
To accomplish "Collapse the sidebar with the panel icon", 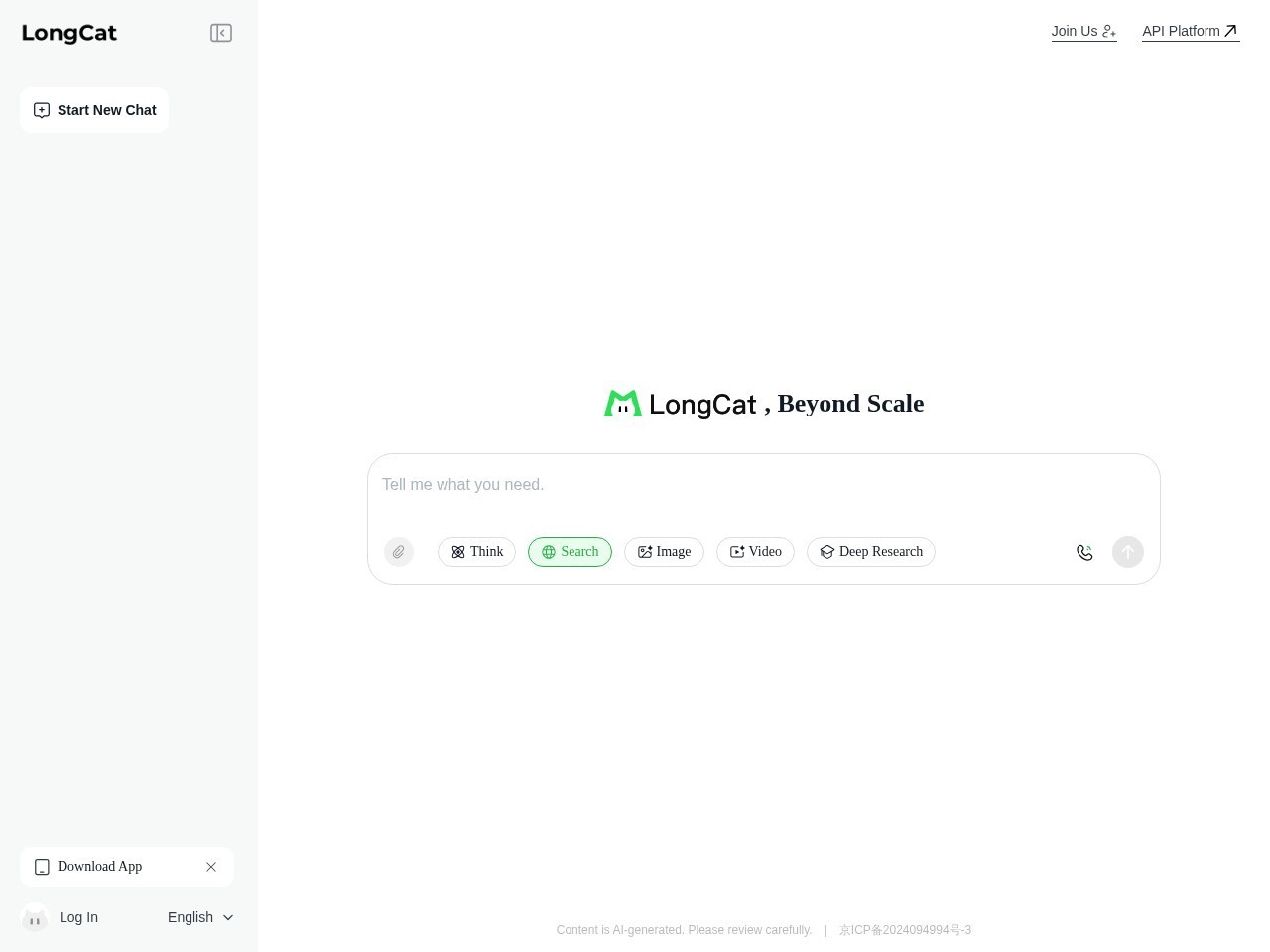I will pos(221,33).
